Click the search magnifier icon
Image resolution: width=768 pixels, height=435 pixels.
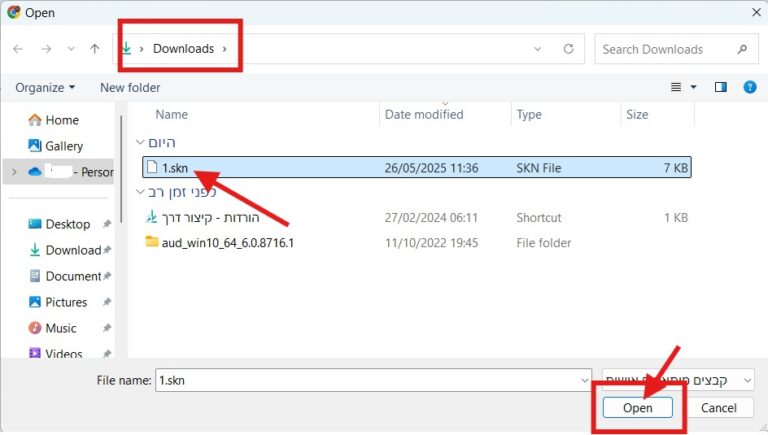coord(742,49)
